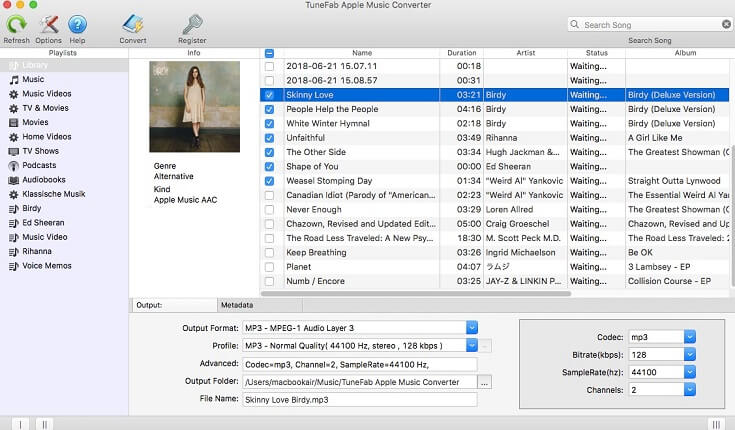
Task: Select the Audiobooks book icon
Action: [14, 180]
